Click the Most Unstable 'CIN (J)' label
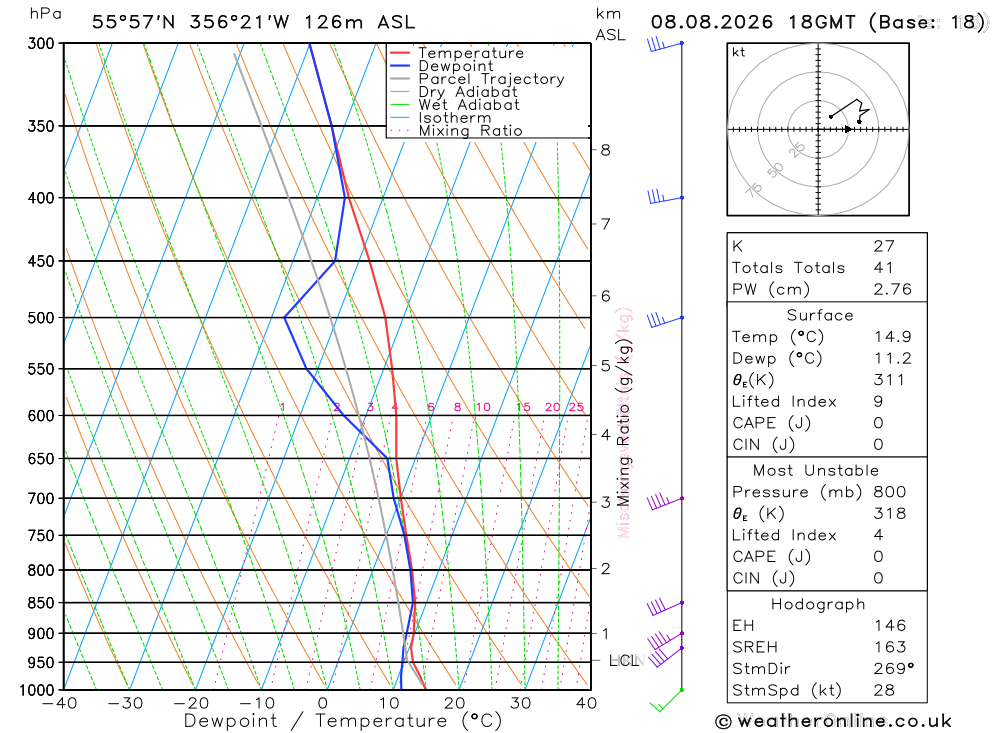This screenshot has height=733, width=1000. [763, 579]
